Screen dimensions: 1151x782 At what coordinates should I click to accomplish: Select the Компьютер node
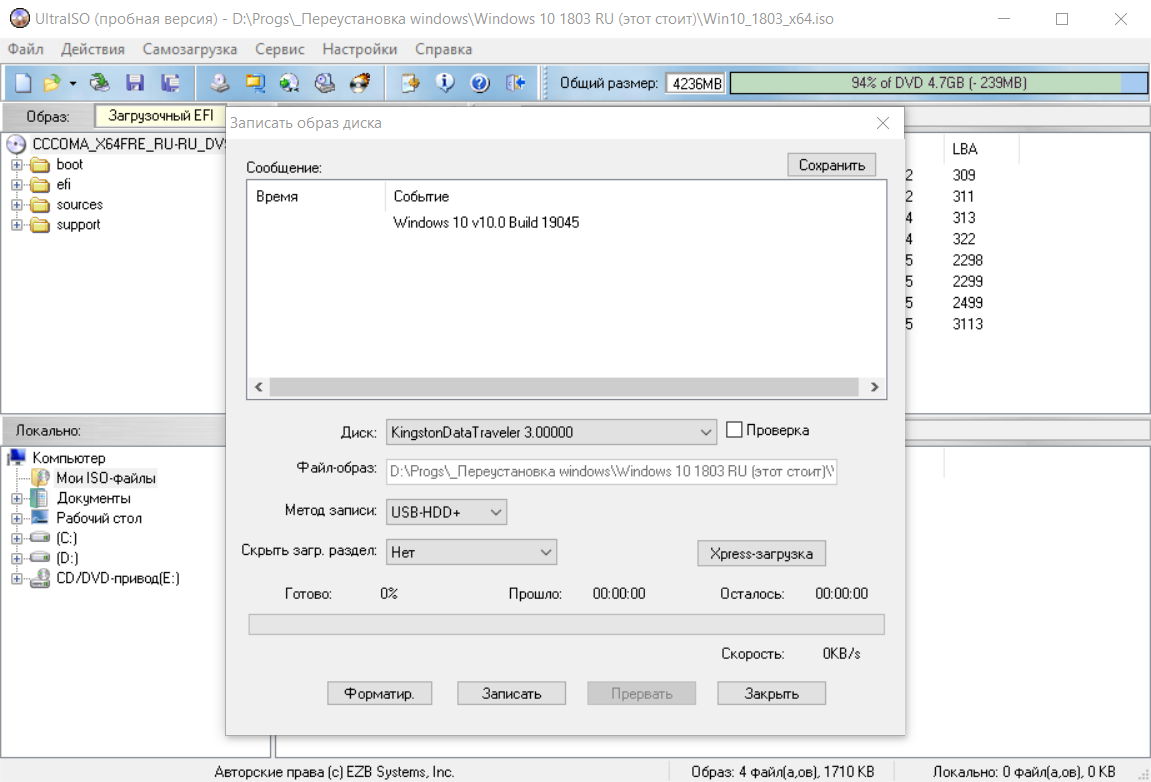click(69, 458)
